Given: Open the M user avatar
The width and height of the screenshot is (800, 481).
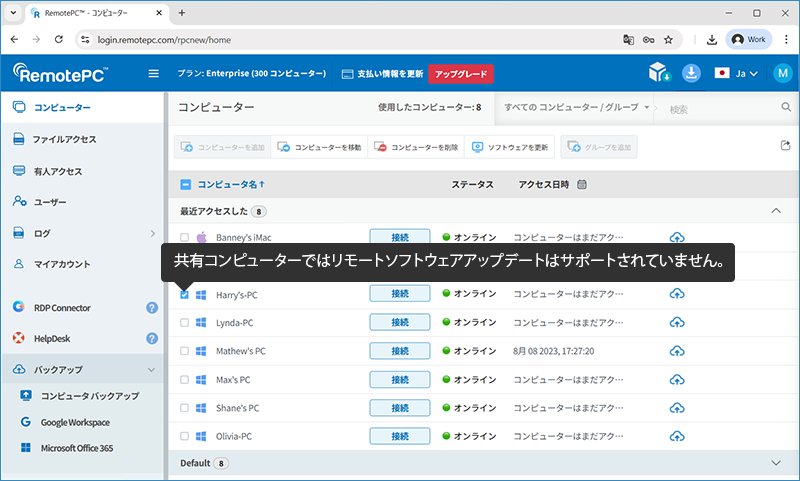Looking at the screenshot, I should pyautogui.click(x=783, y=73).
